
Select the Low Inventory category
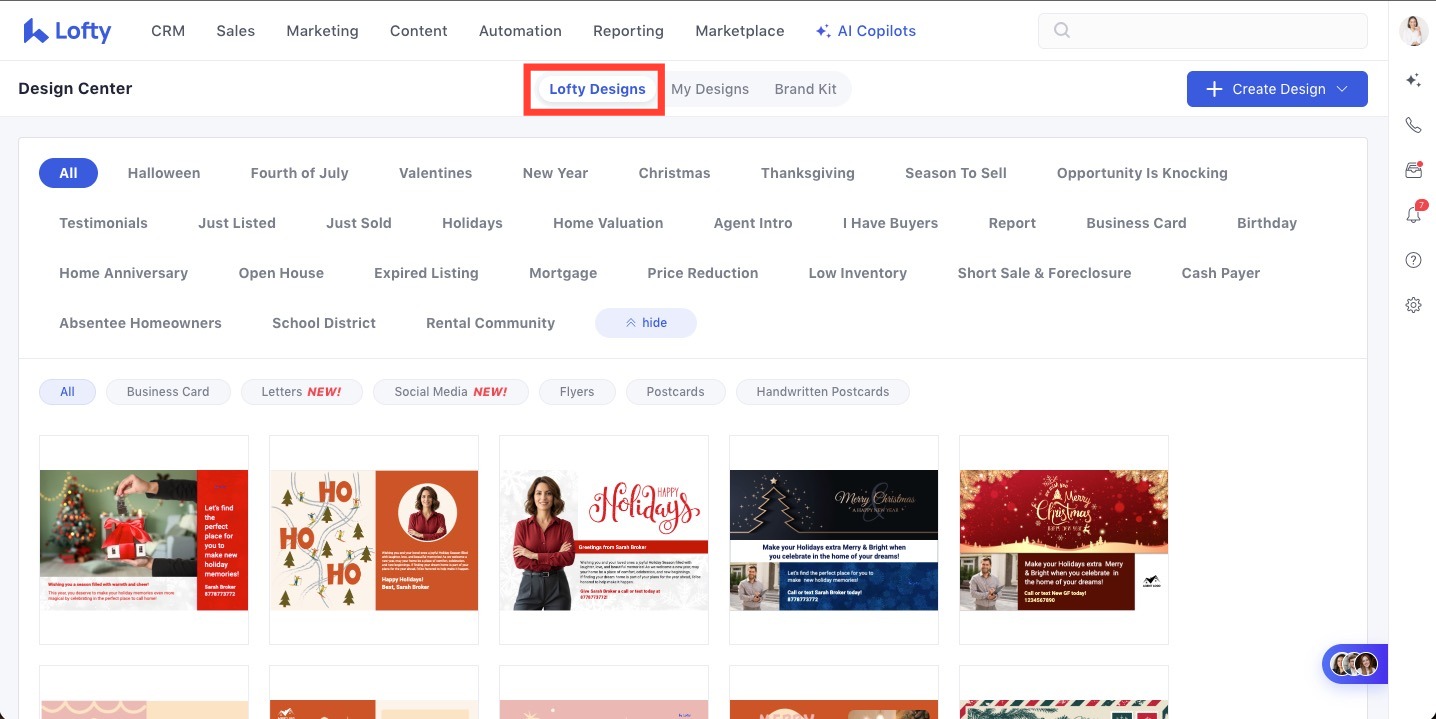pyautogui.click(x=857, y=273)
